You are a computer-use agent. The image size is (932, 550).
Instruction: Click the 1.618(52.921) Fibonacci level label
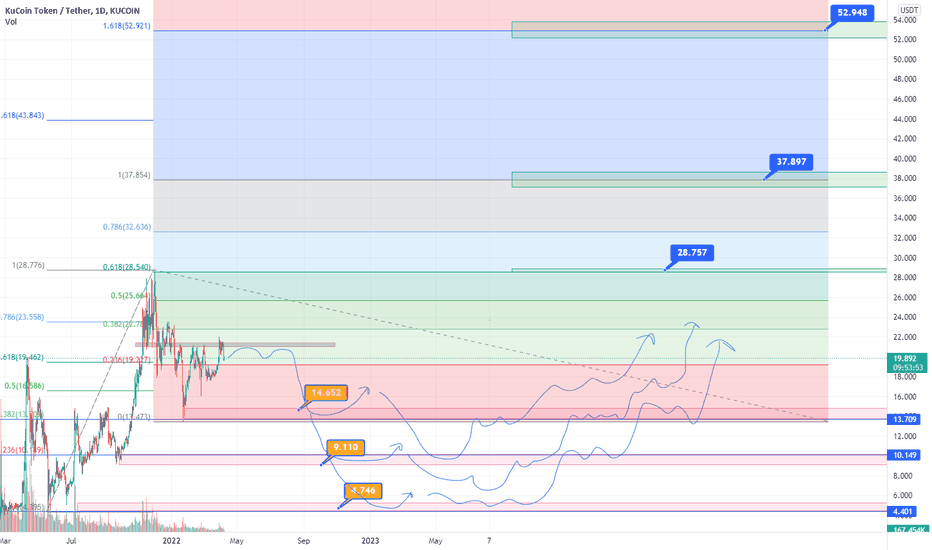pyautogui.click(x=127, y=26)
